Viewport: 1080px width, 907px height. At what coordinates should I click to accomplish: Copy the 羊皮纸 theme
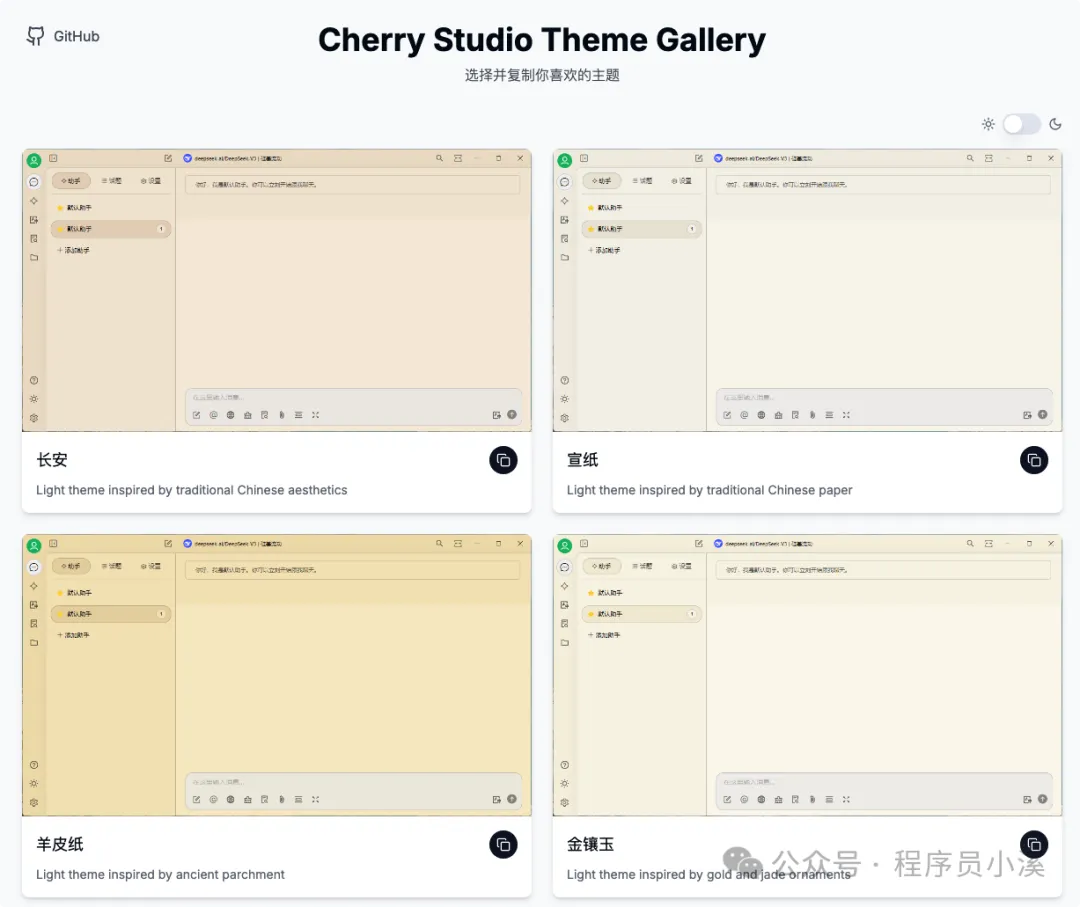503,844
